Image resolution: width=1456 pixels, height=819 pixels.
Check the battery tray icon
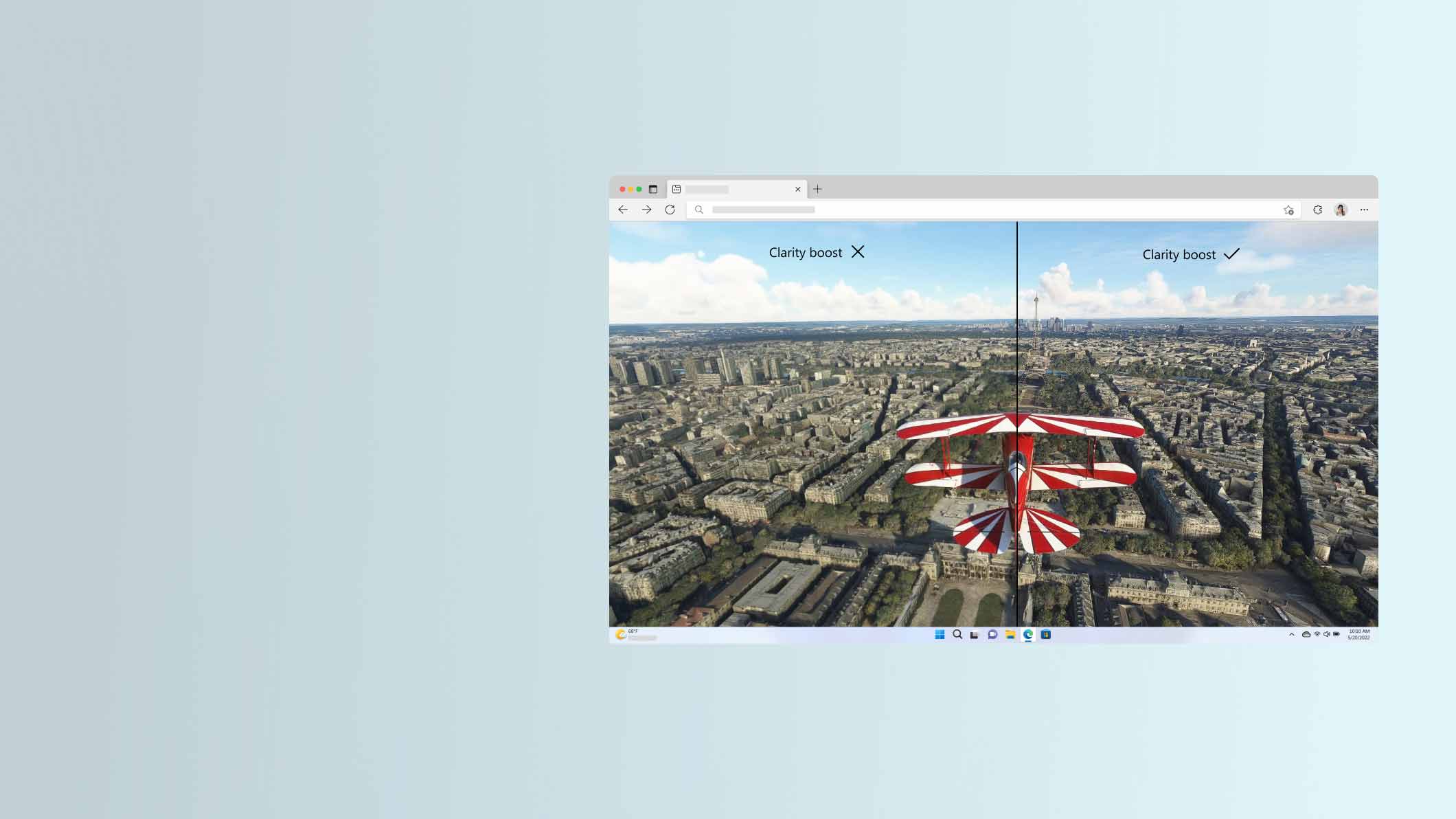(x=1336, y=634)
